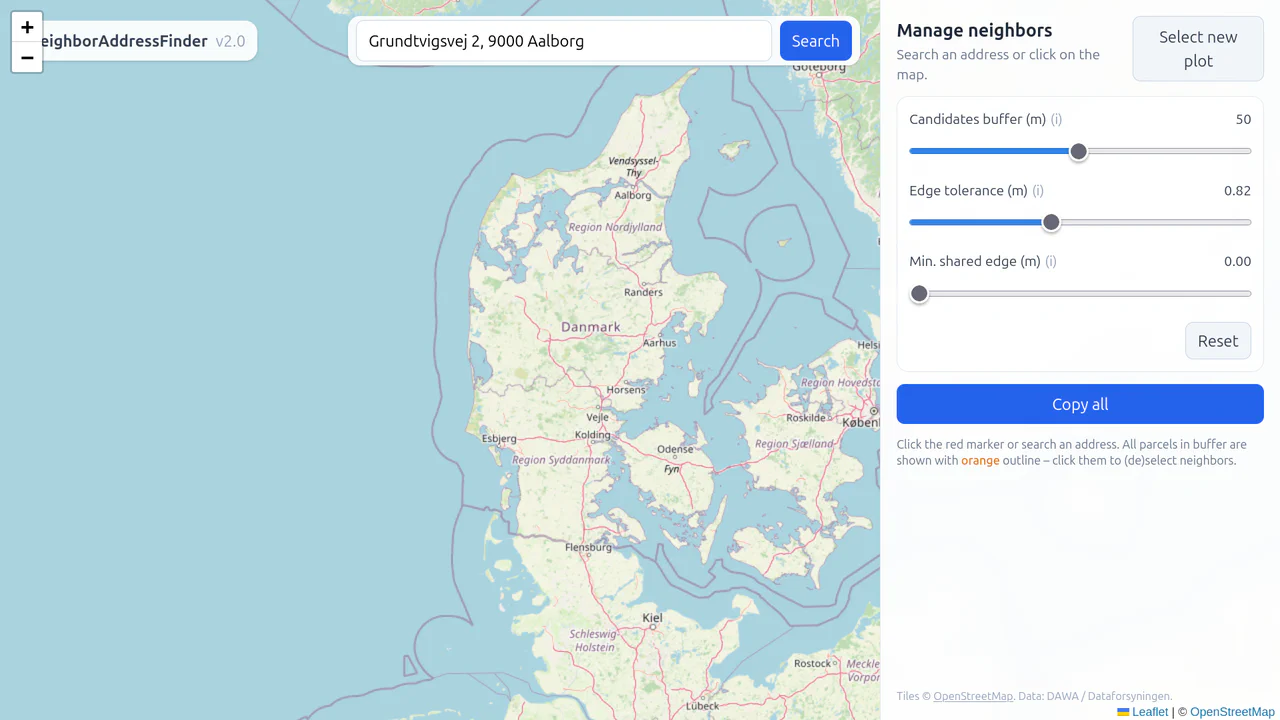Click Horsens city label on map
Image resolution: width=1280 pixels, height=720 pixels.
[626, 390]
